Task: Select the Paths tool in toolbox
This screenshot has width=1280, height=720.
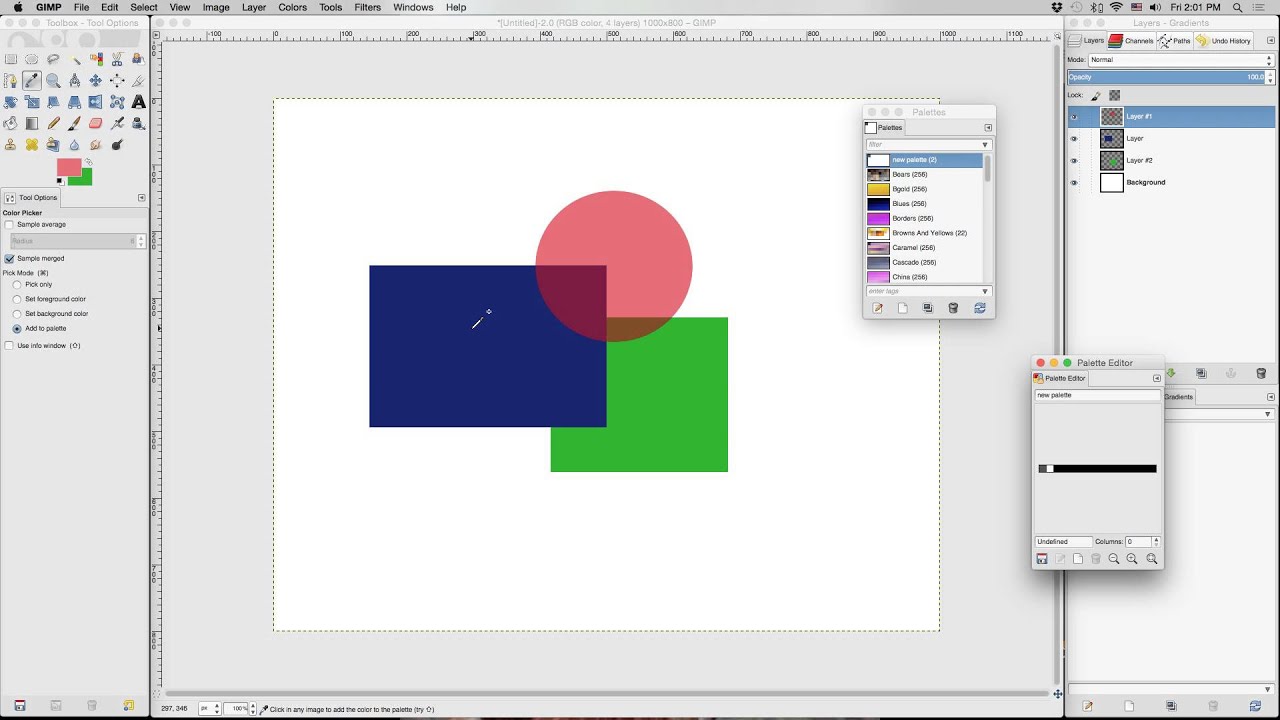Action: [10, 80]
